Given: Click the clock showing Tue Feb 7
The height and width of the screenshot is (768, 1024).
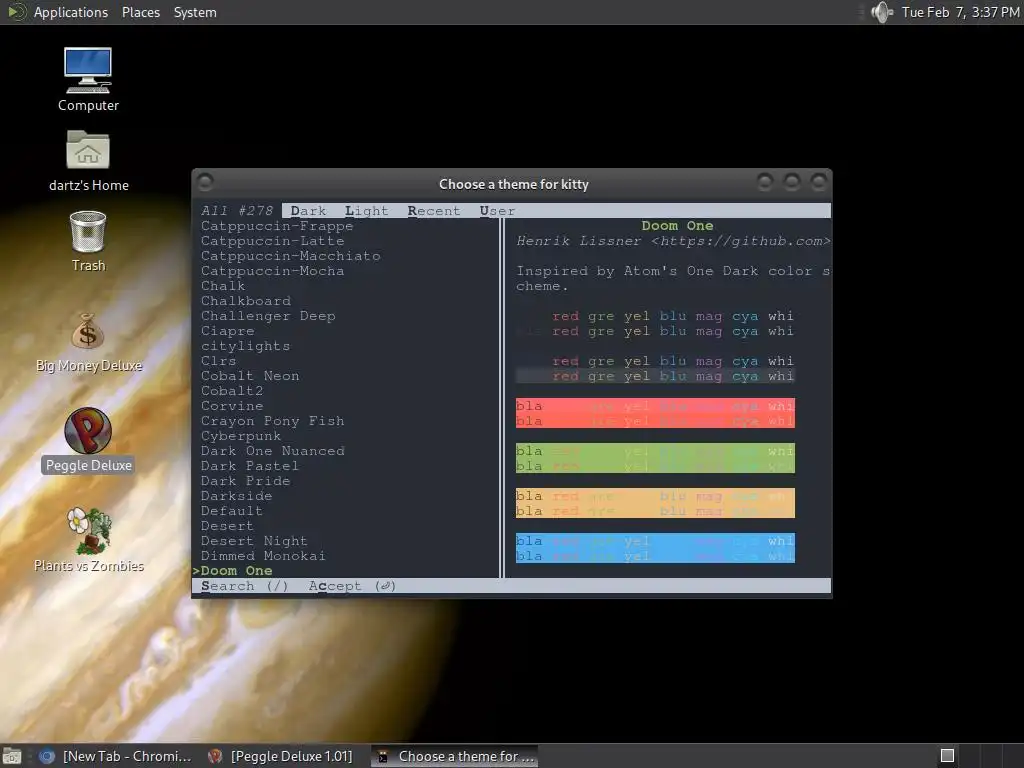Looking at the screenshot, I should [960, 12].
